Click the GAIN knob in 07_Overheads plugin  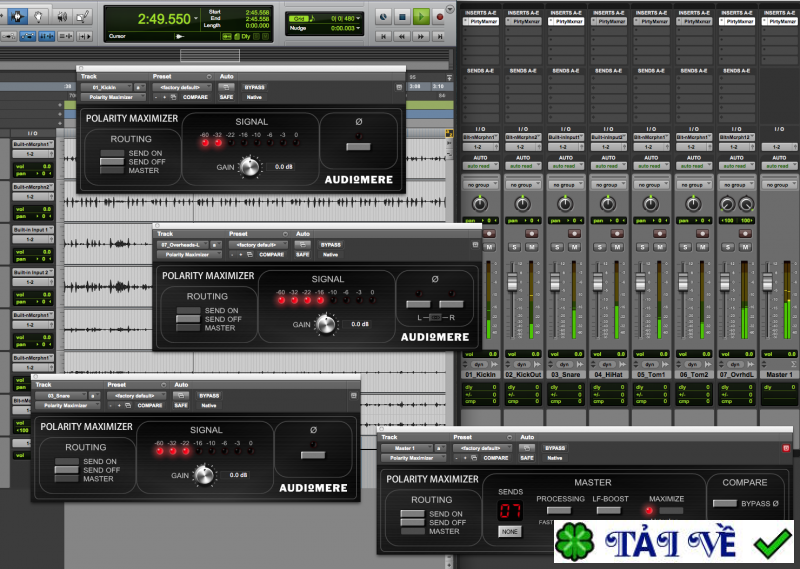click(325, 324)
